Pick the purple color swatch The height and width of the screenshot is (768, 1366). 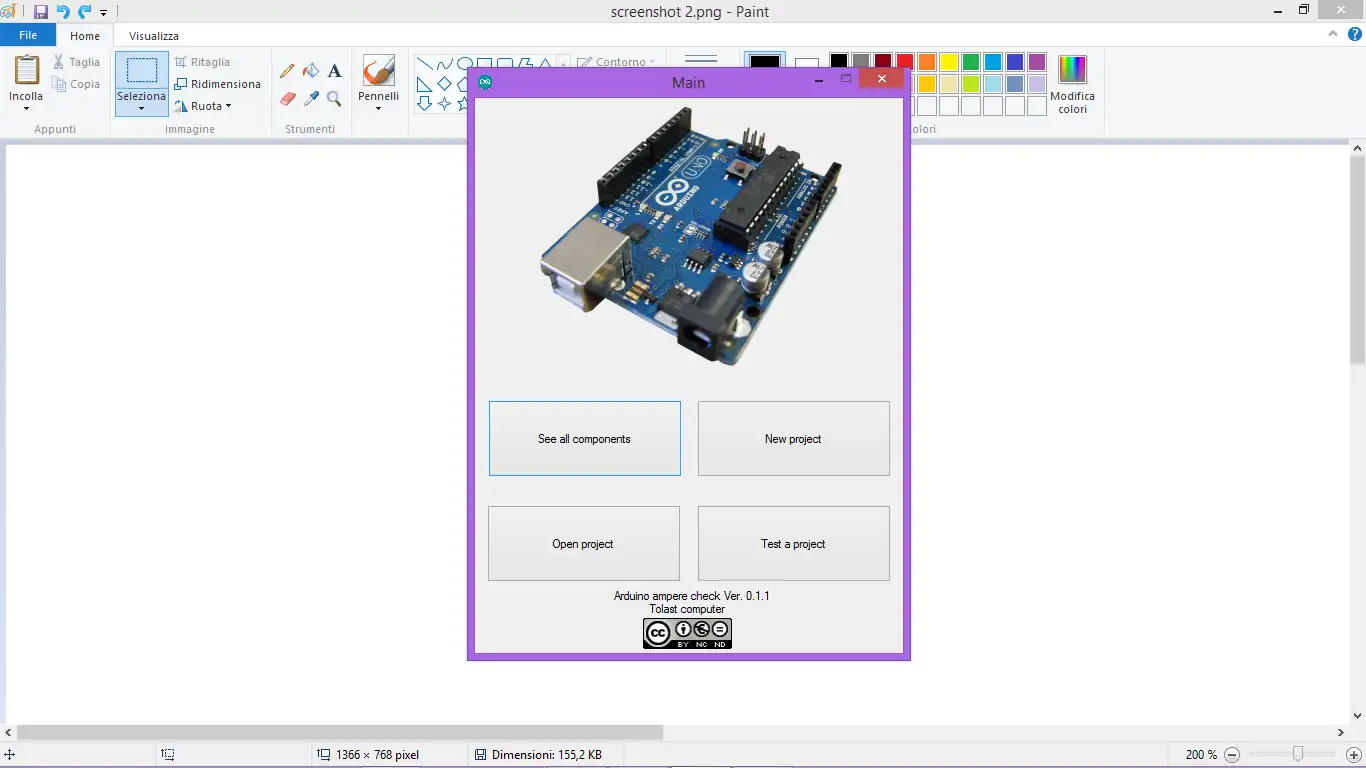[1037, 62]
